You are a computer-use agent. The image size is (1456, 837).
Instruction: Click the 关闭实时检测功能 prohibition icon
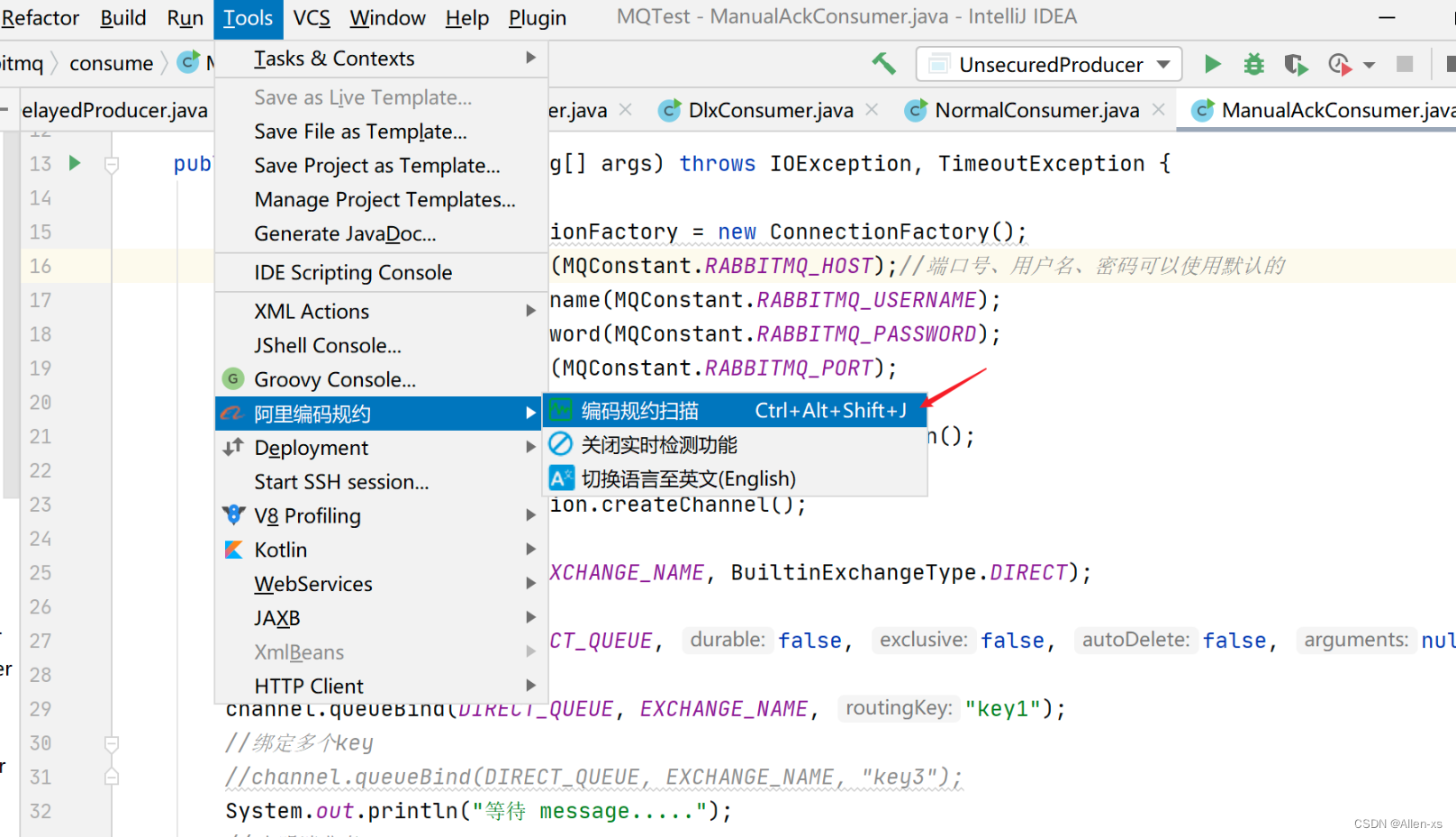point(561,444)
